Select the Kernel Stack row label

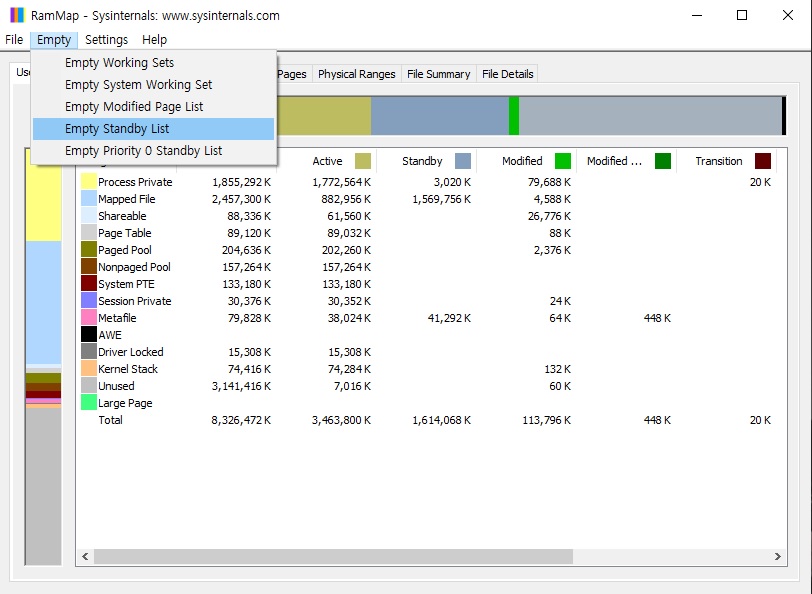(x=128, y=369)
